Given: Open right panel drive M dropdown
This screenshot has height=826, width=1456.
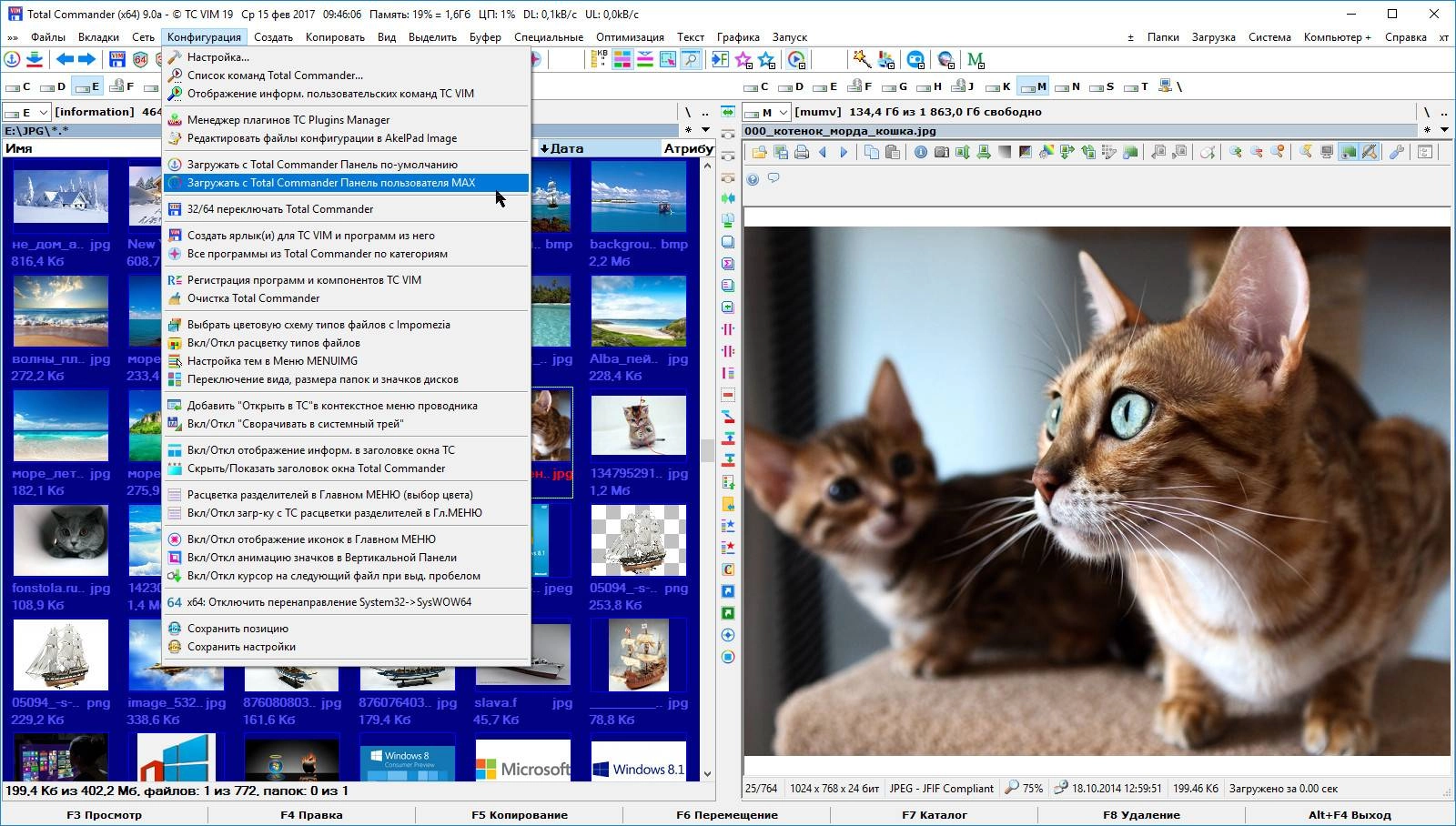Looking at the screenshot, I should coord(766,112).
